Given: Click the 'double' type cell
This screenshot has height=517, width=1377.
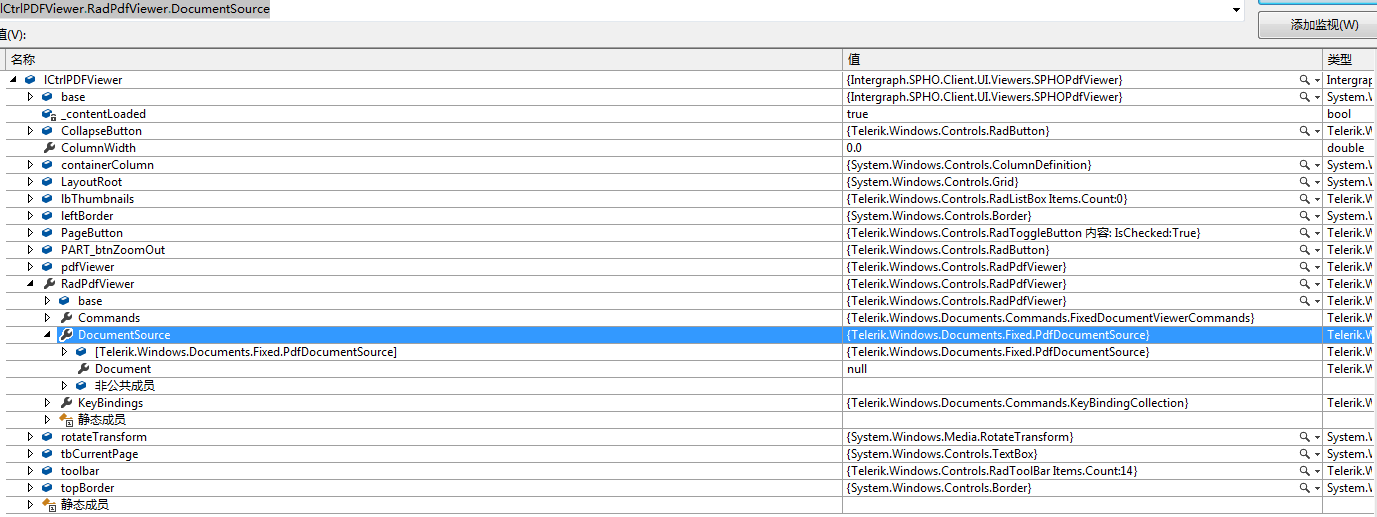Looking at the screenshot, I should pyautogui.click(x=1345, y=148).
